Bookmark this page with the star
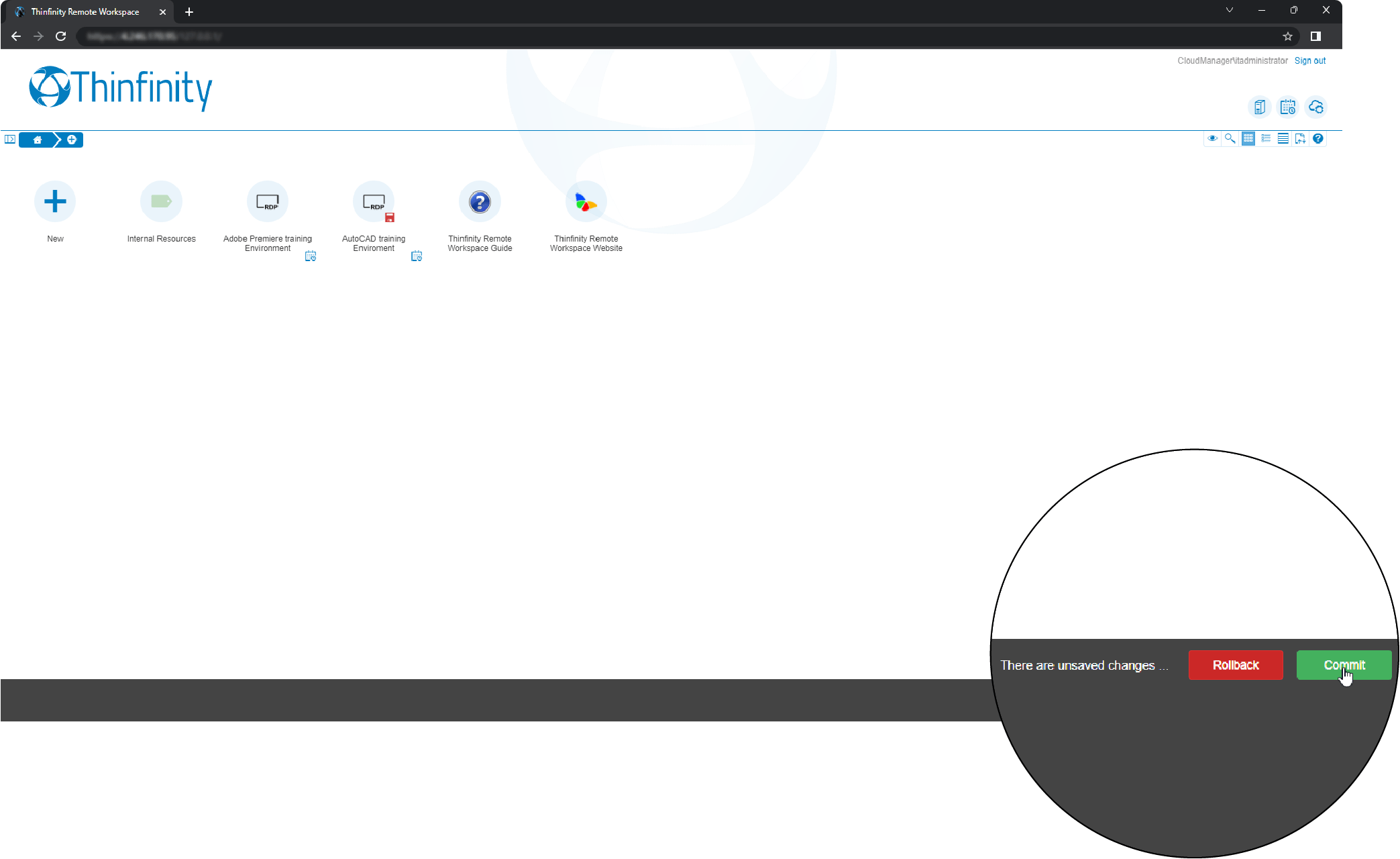 tap(1287, 36)
